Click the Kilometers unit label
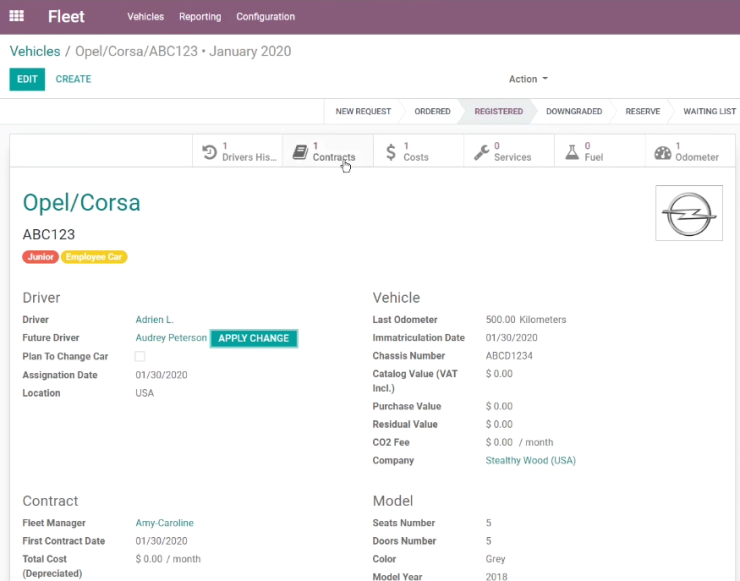This screenshot has width=740, height=581. point(543,320)
